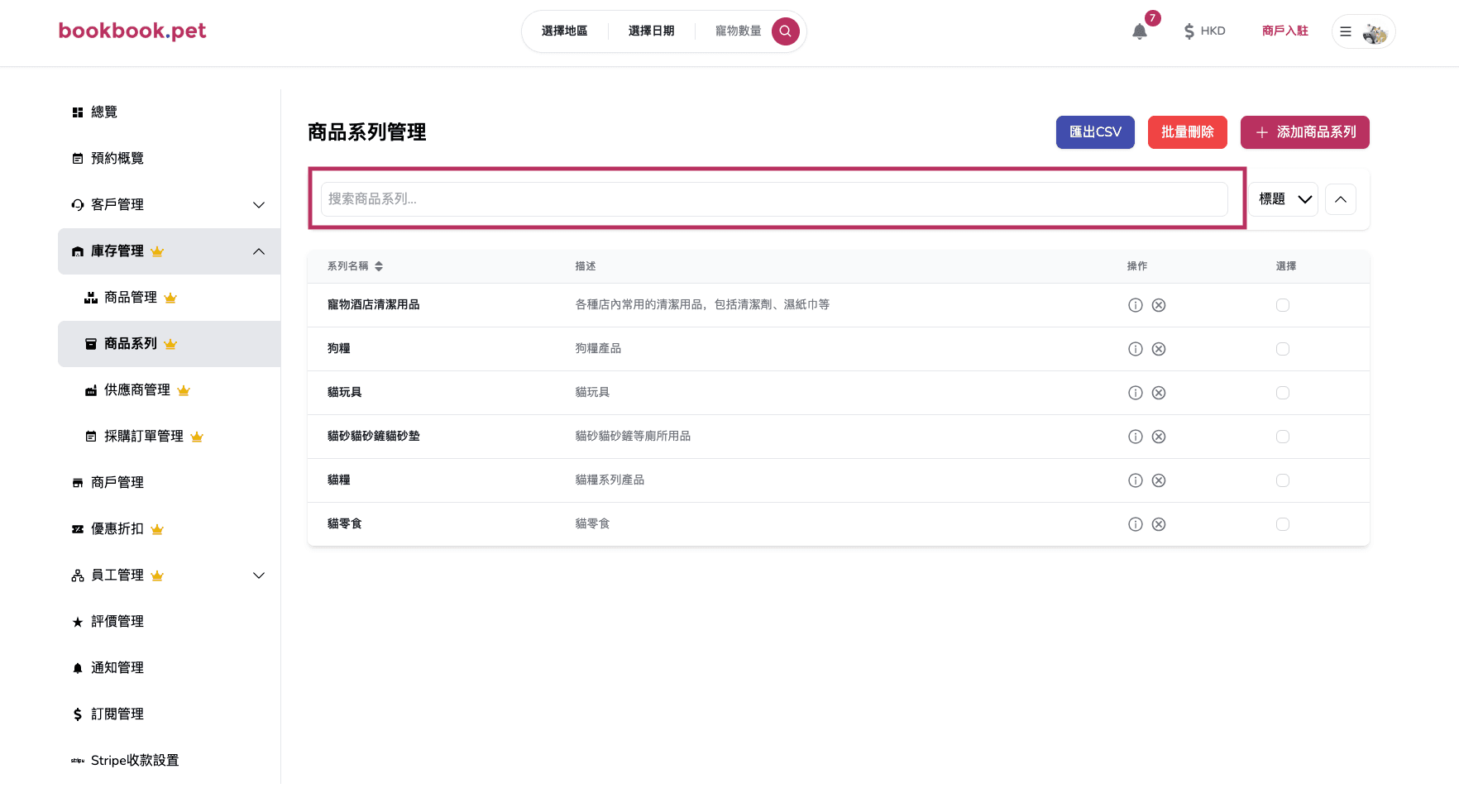Delete the 貓玩具 series

coord(1159,393)
